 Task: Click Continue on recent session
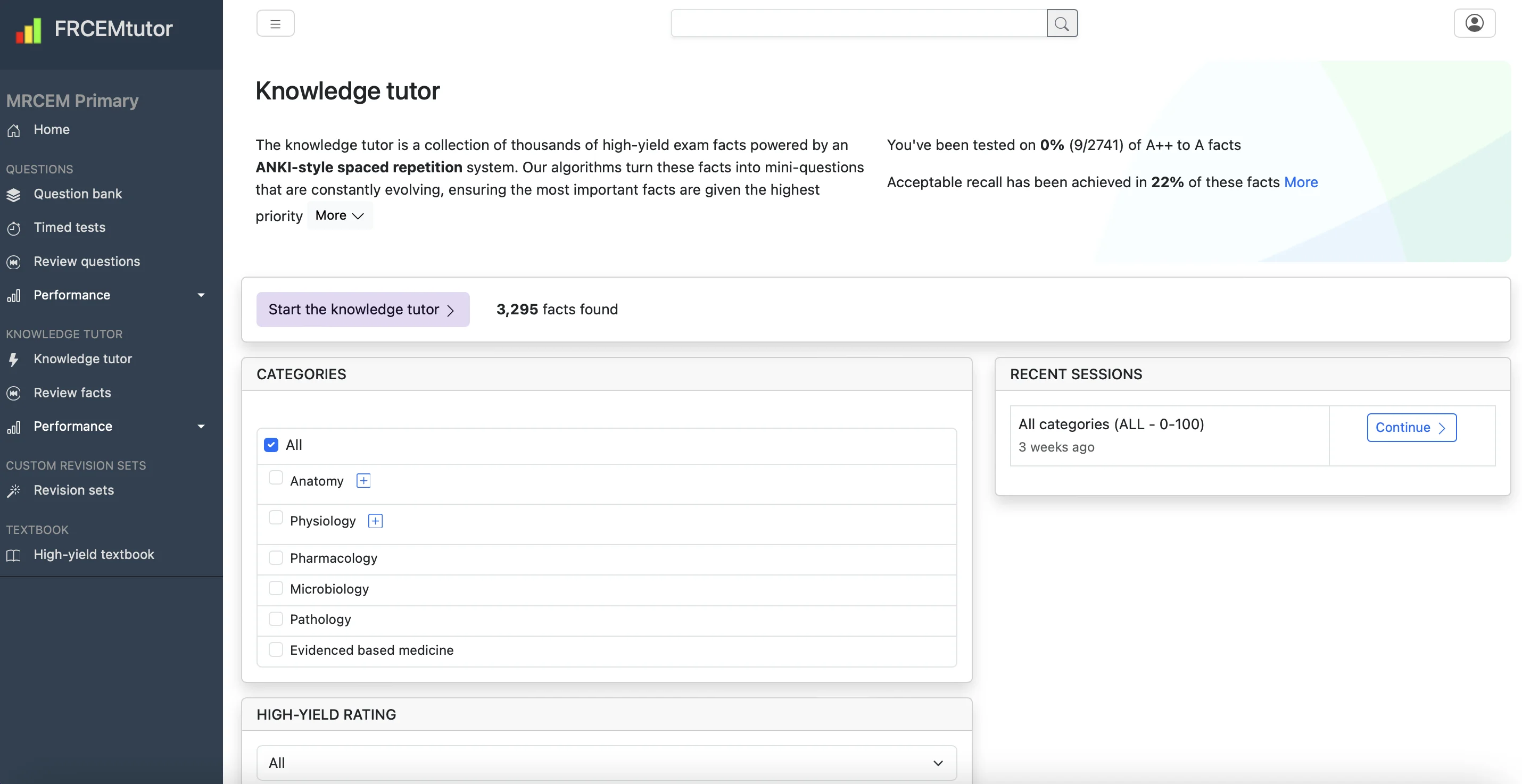point(1411,427)
